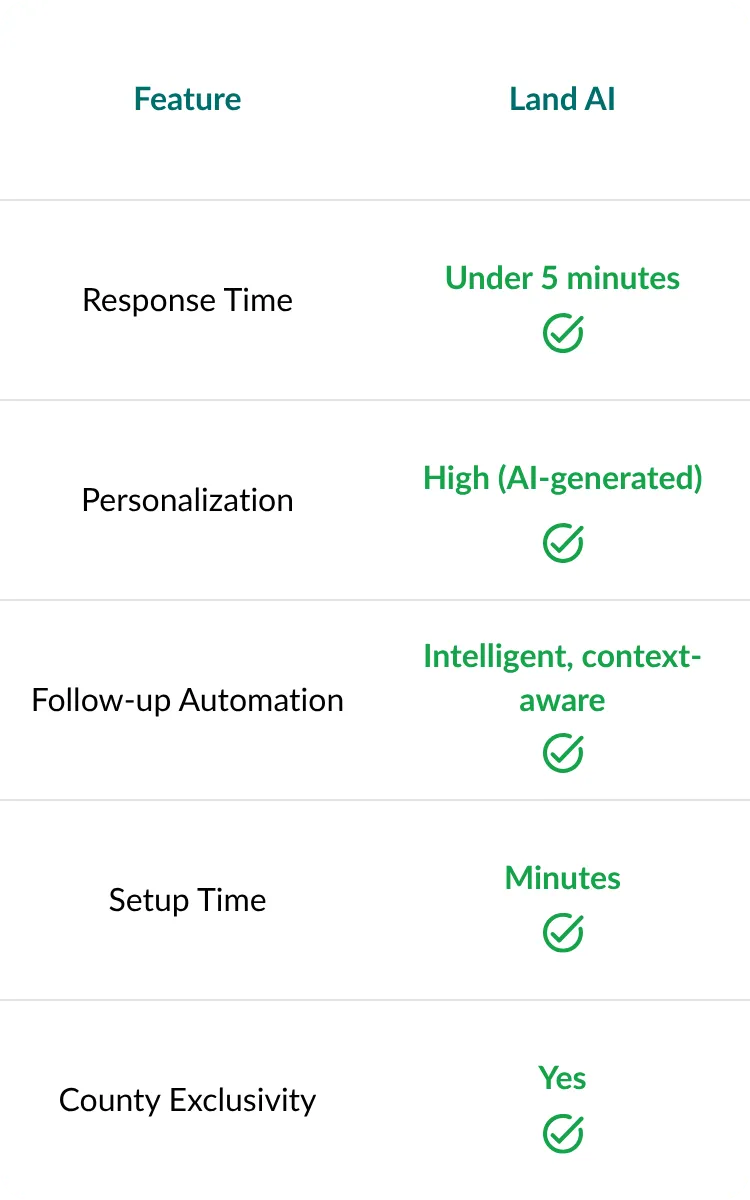This screenshot has width=750, height=1200.
Task: Click the checkmark icon under 'Yes'
Action: 563,1134
